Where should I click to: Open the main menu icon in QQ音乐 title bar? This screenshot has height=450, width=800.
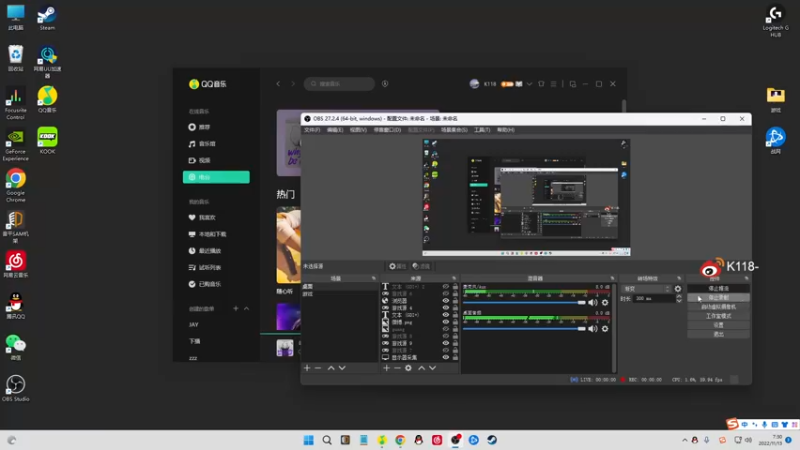[x=554, y=84]
